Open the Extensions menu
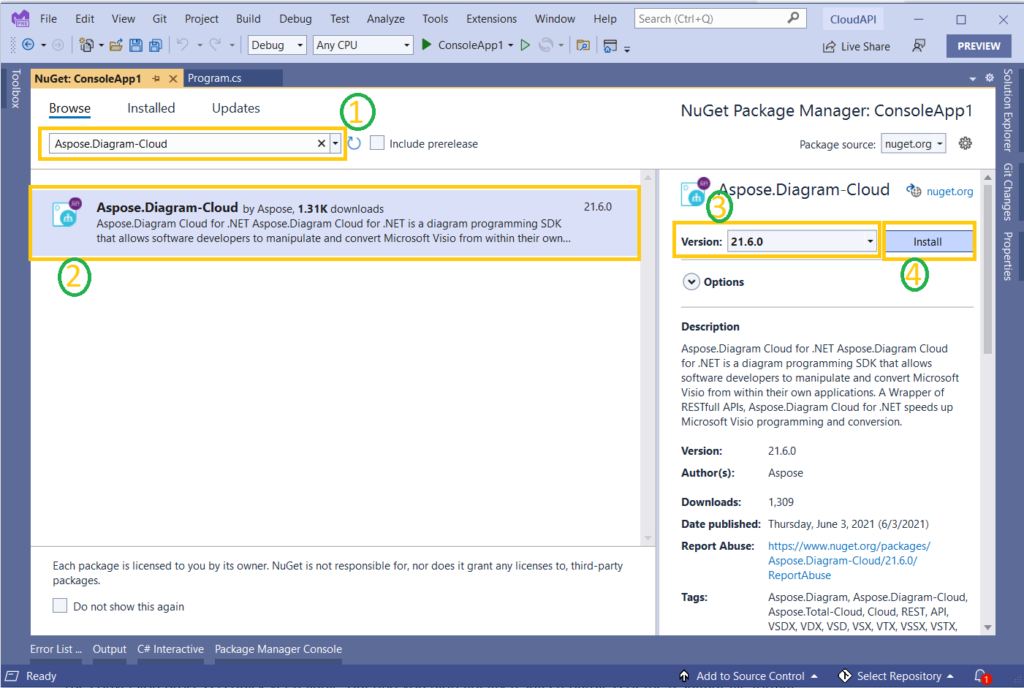Image resolution: width=1024 pixels, height=688 pixels. tap(491, 18)
